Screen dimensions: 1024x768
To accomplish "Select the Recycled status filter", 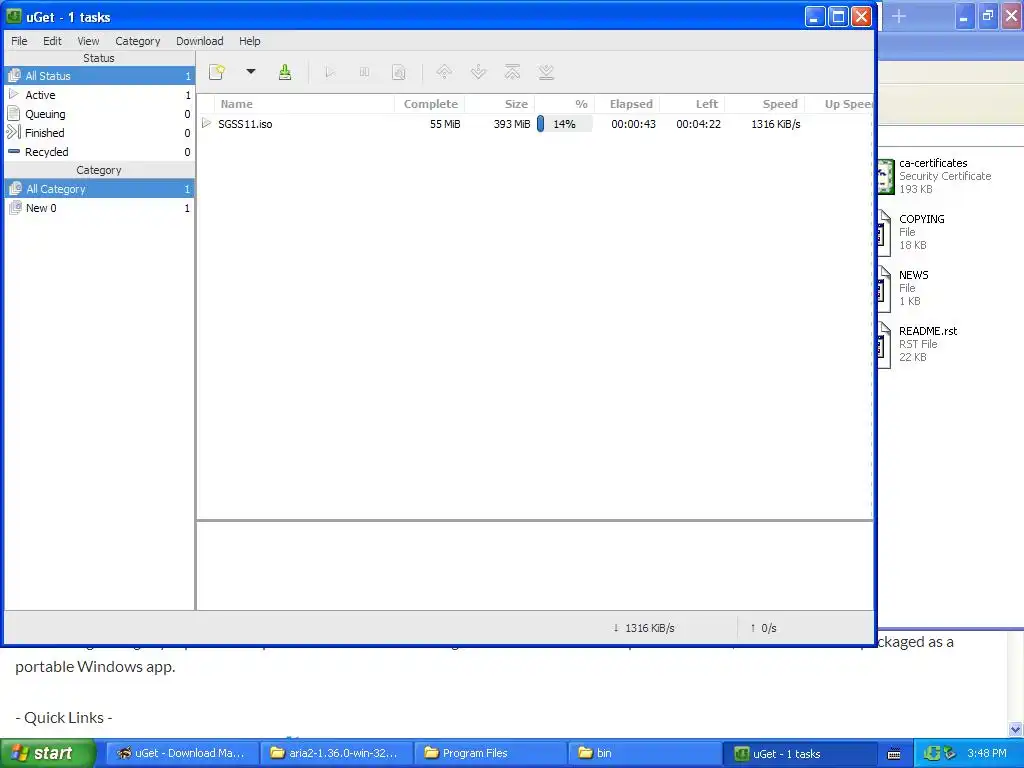I will [99, 152].
